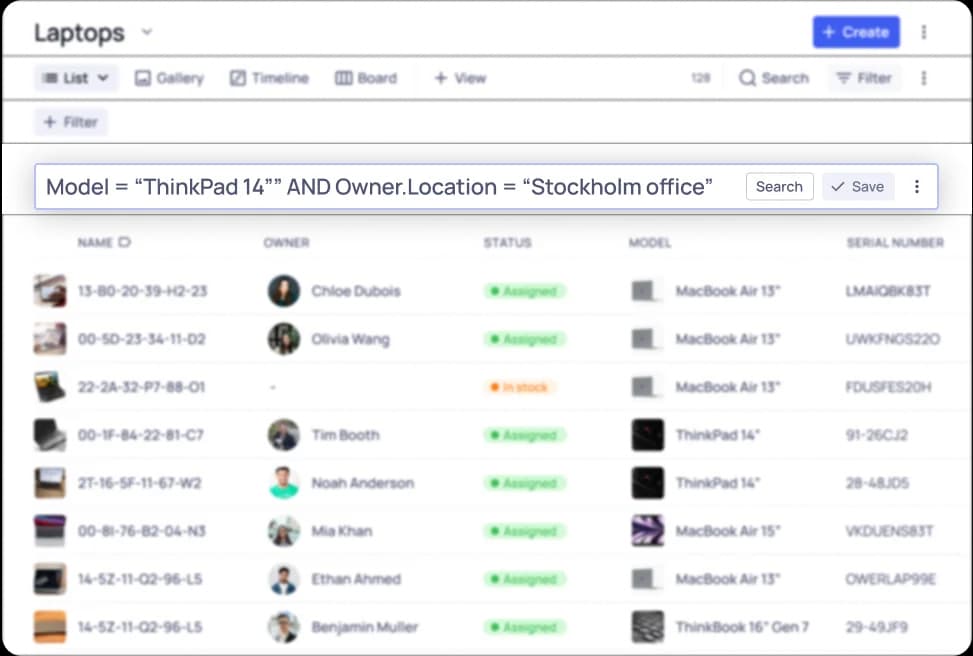Click the STATUS column header
Image resolution: width=973 pixels, height=656 pixels.
(507, 243)
